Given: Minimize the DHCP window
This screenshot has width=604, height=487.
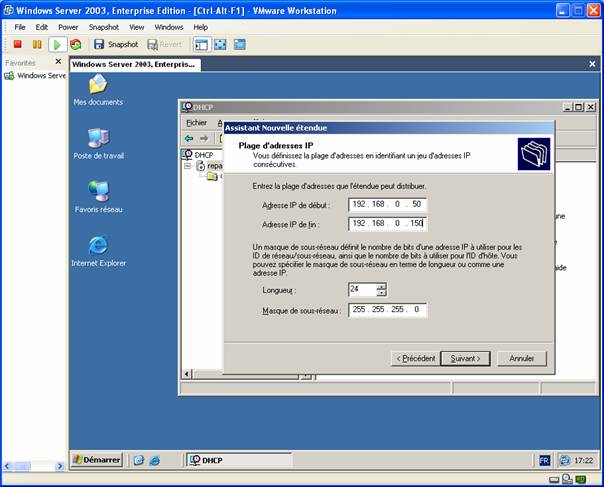Looking at the screenshot, I should 567,107.
